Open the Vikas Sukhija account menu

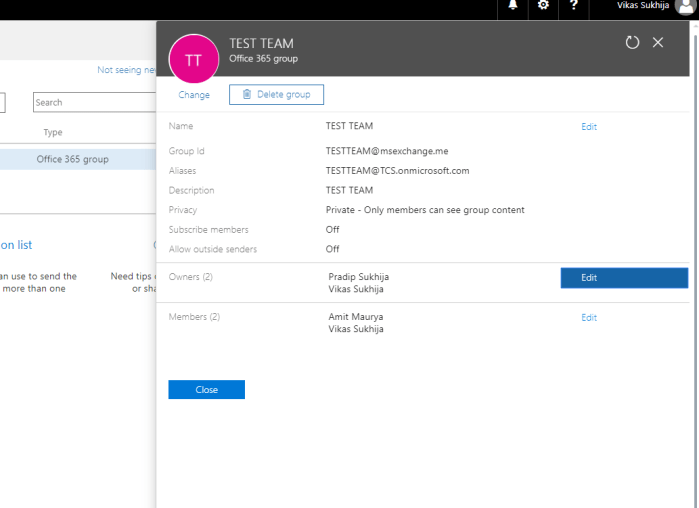(643, 6)
